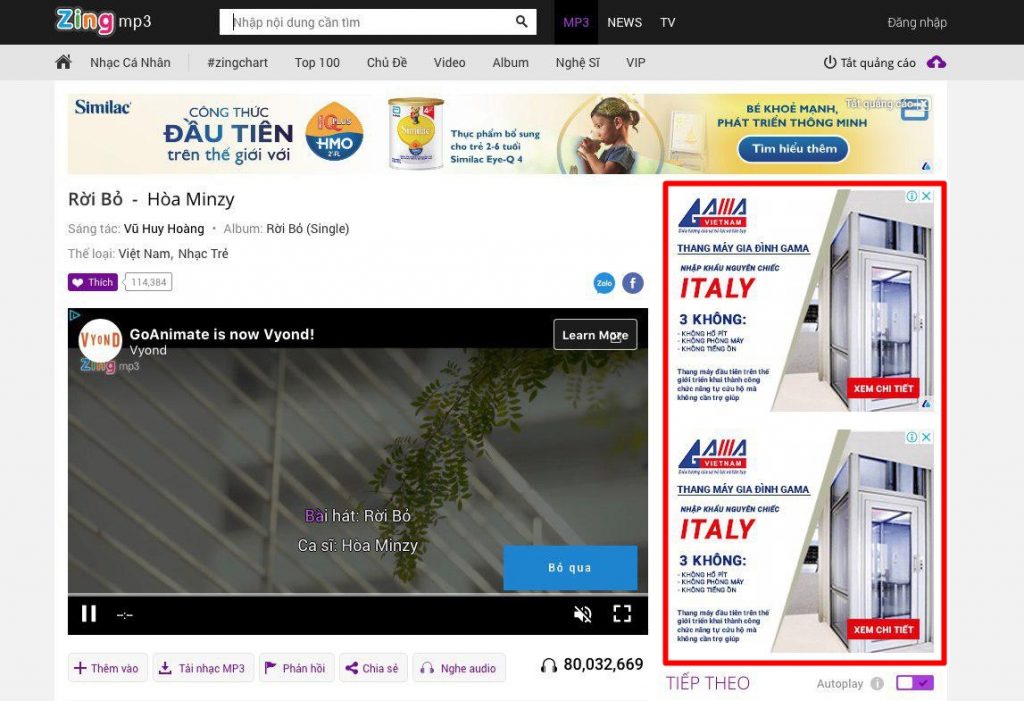1024x701 pixels.
Task: Click the video progress bar
Action: coord(358,595)
